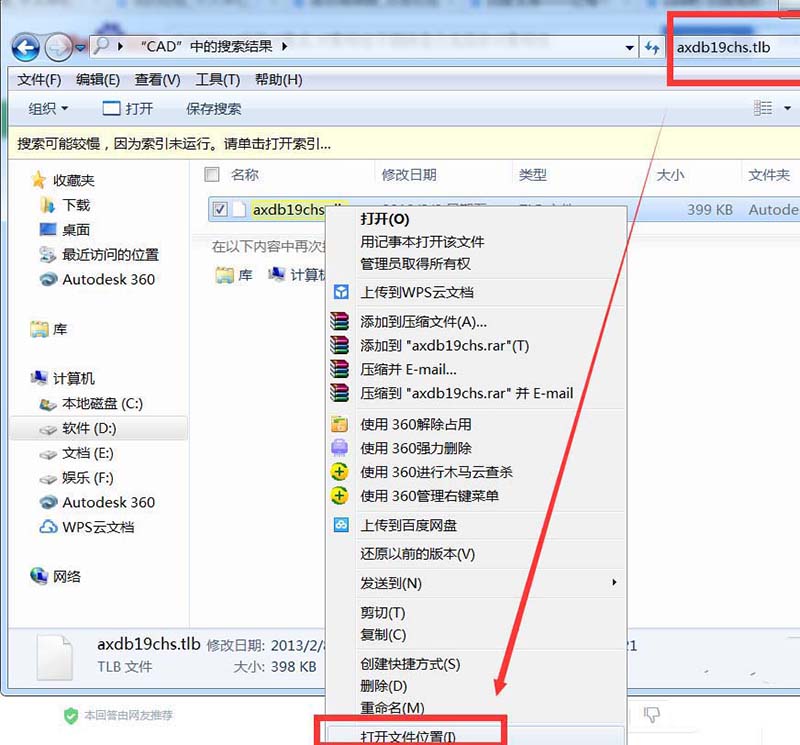Open the 工具(T) menu
The height and width of the screenshot is (745, 800).
[216, 78]
